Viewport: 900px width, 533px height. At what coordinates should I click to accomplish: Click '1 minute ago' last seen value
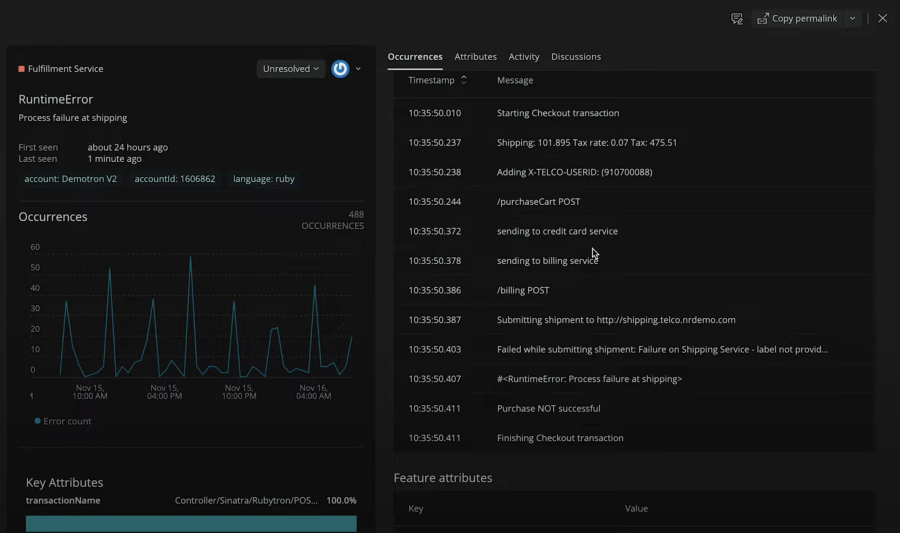pos(114,159)
